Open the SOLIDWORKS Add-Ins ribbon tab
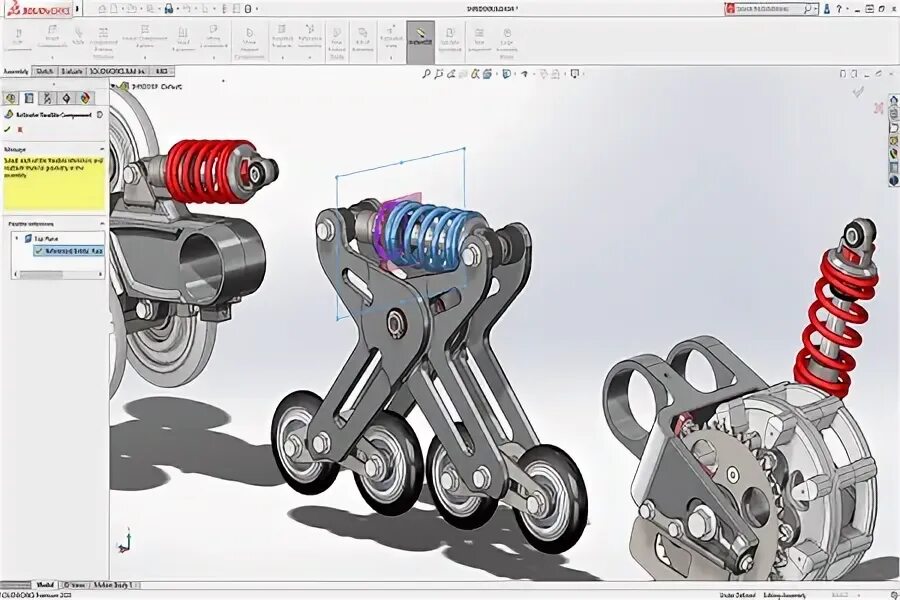 118,71
